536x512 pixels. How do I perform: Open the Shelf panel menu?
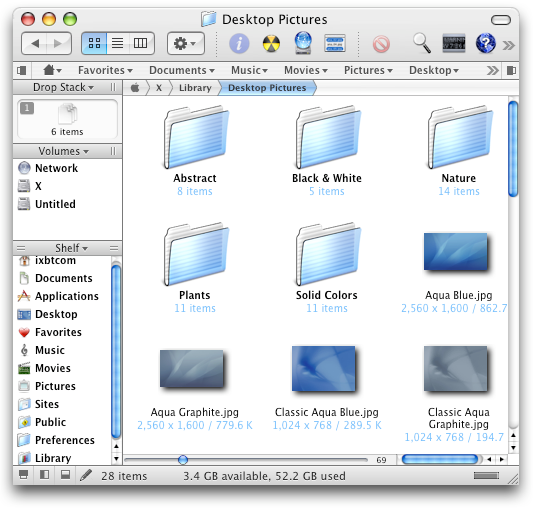click(71, 248)
